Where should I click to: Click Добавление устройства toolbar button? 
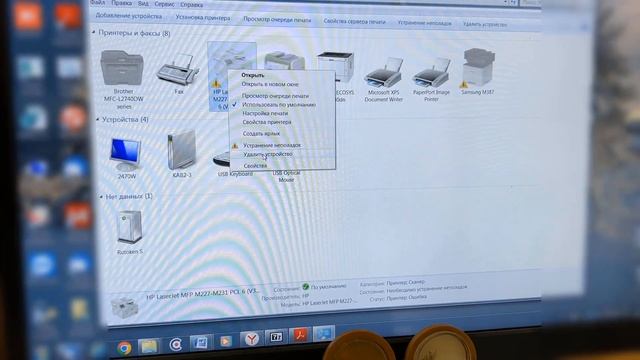click(x=129, y=16)
